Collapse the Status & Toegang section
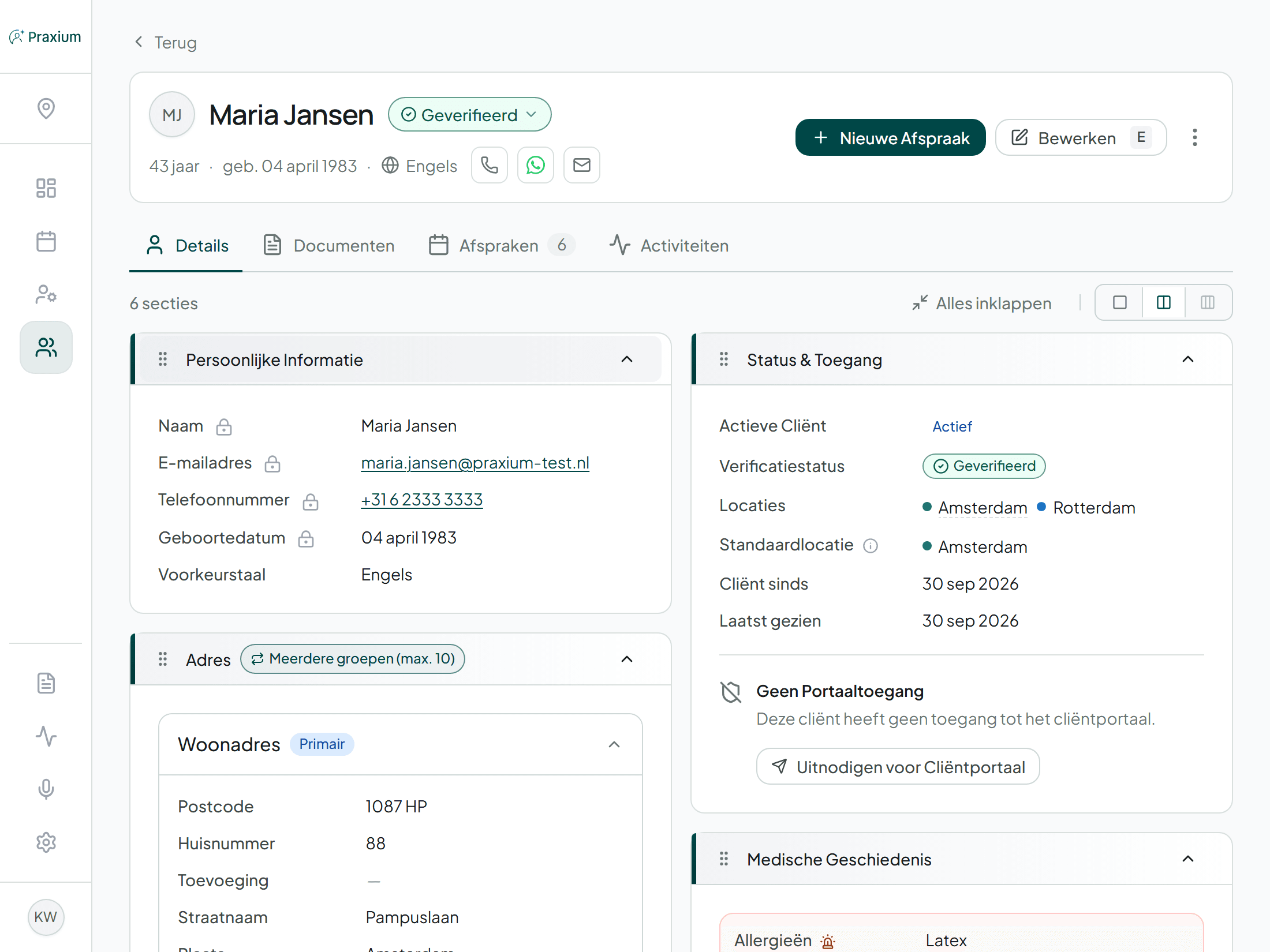The height and width of the screenshot is (952, 1270). coord(1188,359)
